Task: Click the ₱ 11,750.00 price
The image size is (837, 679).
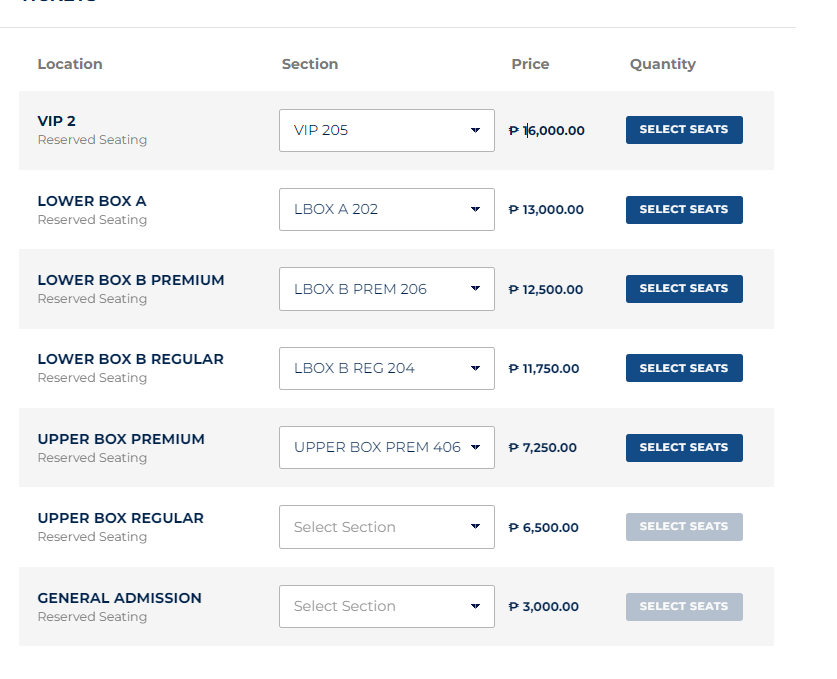Action: [x=544, y=369]
